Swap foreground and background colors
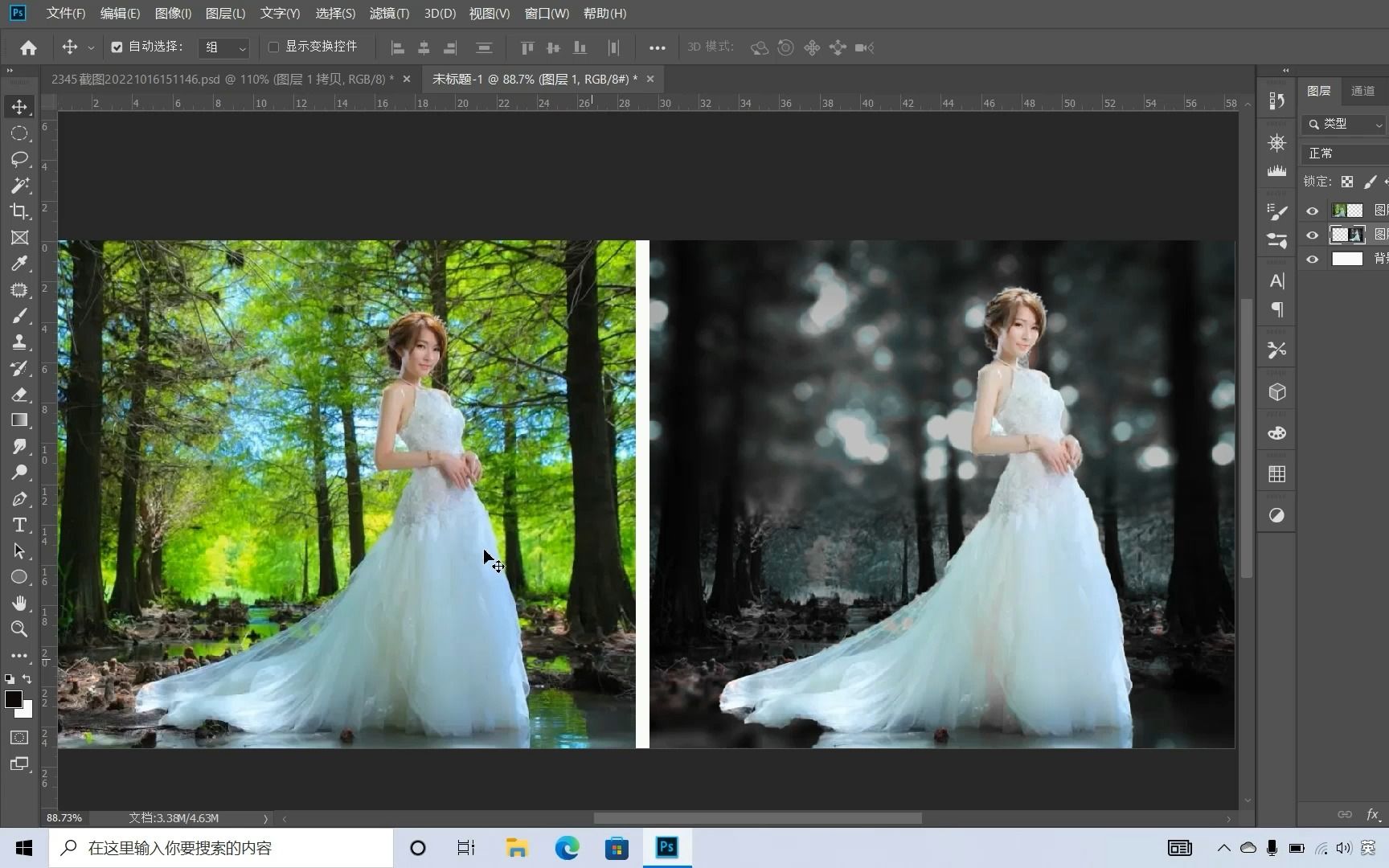The image size is (1389, 868). 27,679
